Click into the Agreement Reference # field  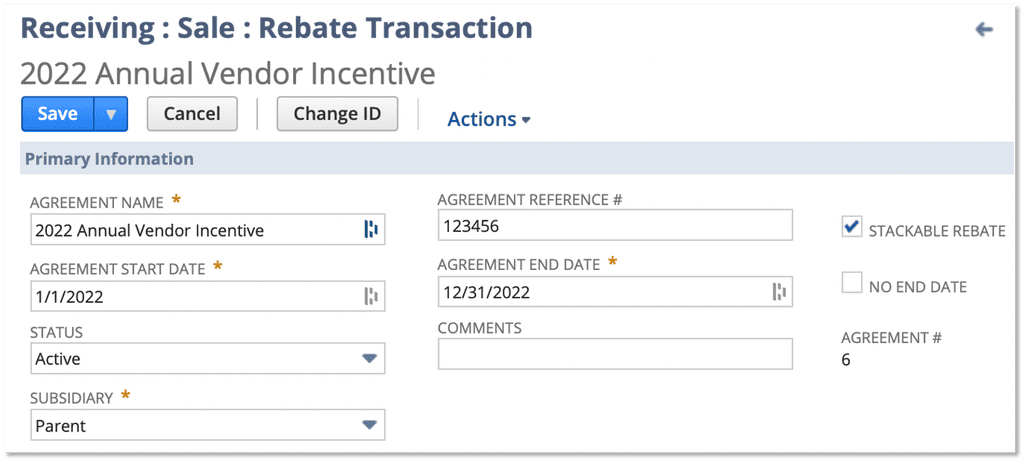615,225
